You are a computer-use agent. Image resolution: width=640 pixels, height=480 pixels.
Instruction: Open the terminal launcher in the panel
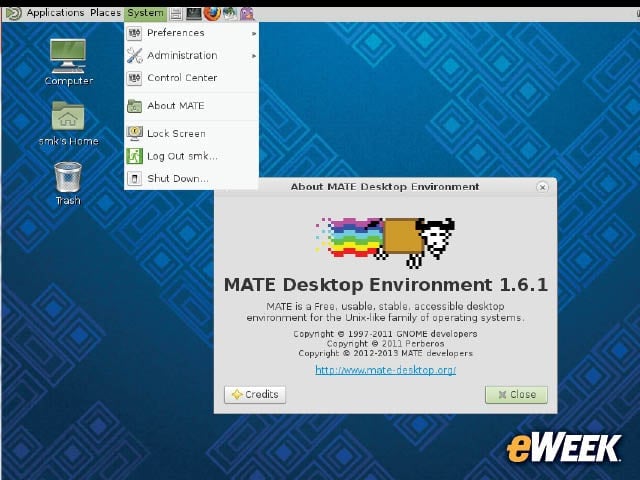pos(193,14)
